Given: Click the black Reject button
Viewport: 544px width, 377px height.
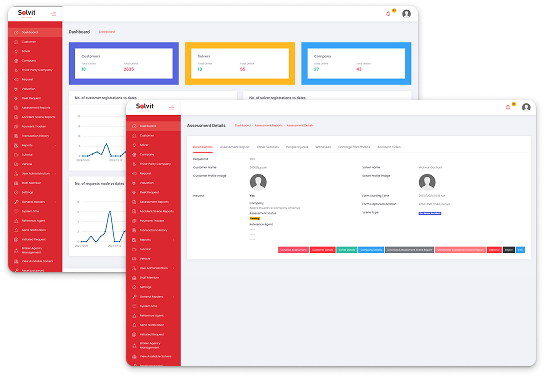Looking at the screenshot, I should [x=509, y=250].
